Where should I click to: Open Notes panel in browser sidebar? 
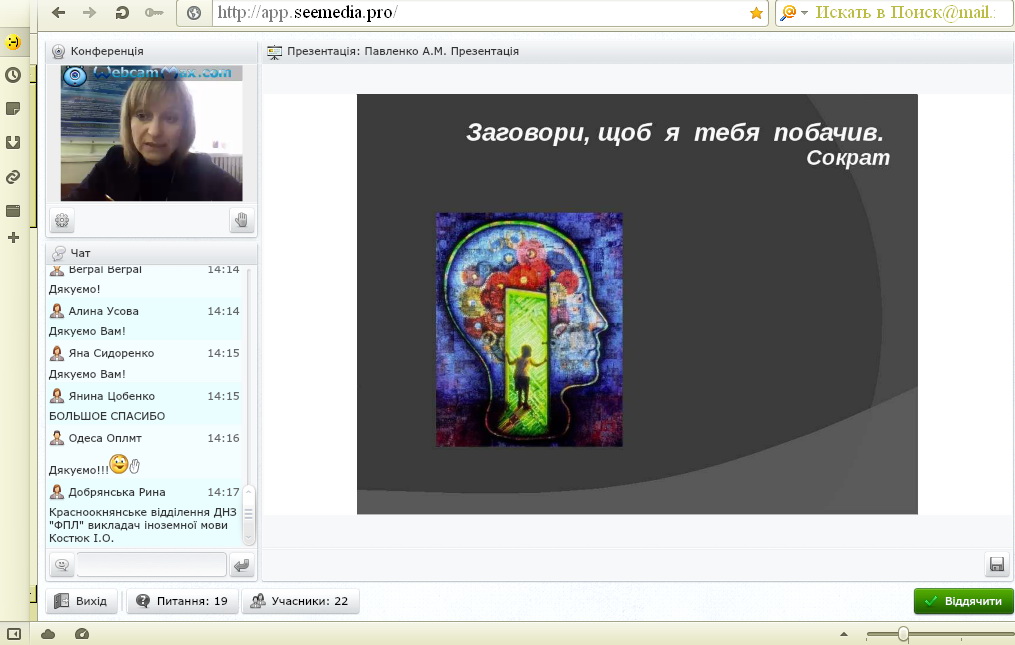(13, 108)
